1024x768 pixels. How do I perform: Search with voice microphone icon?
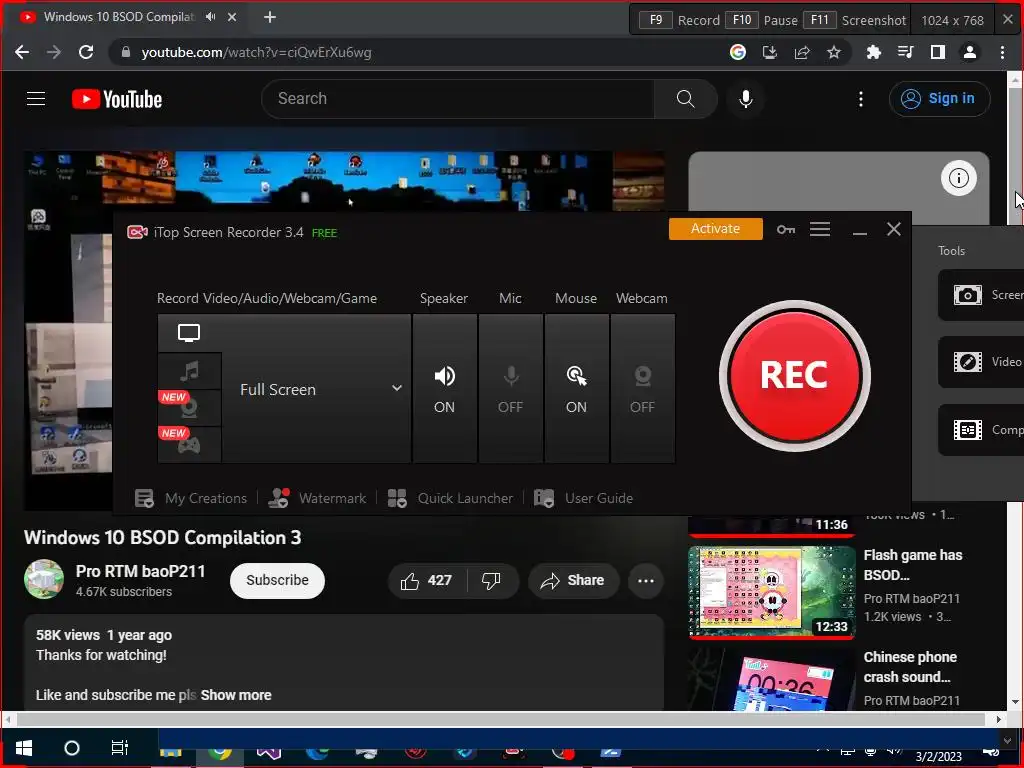746,99
